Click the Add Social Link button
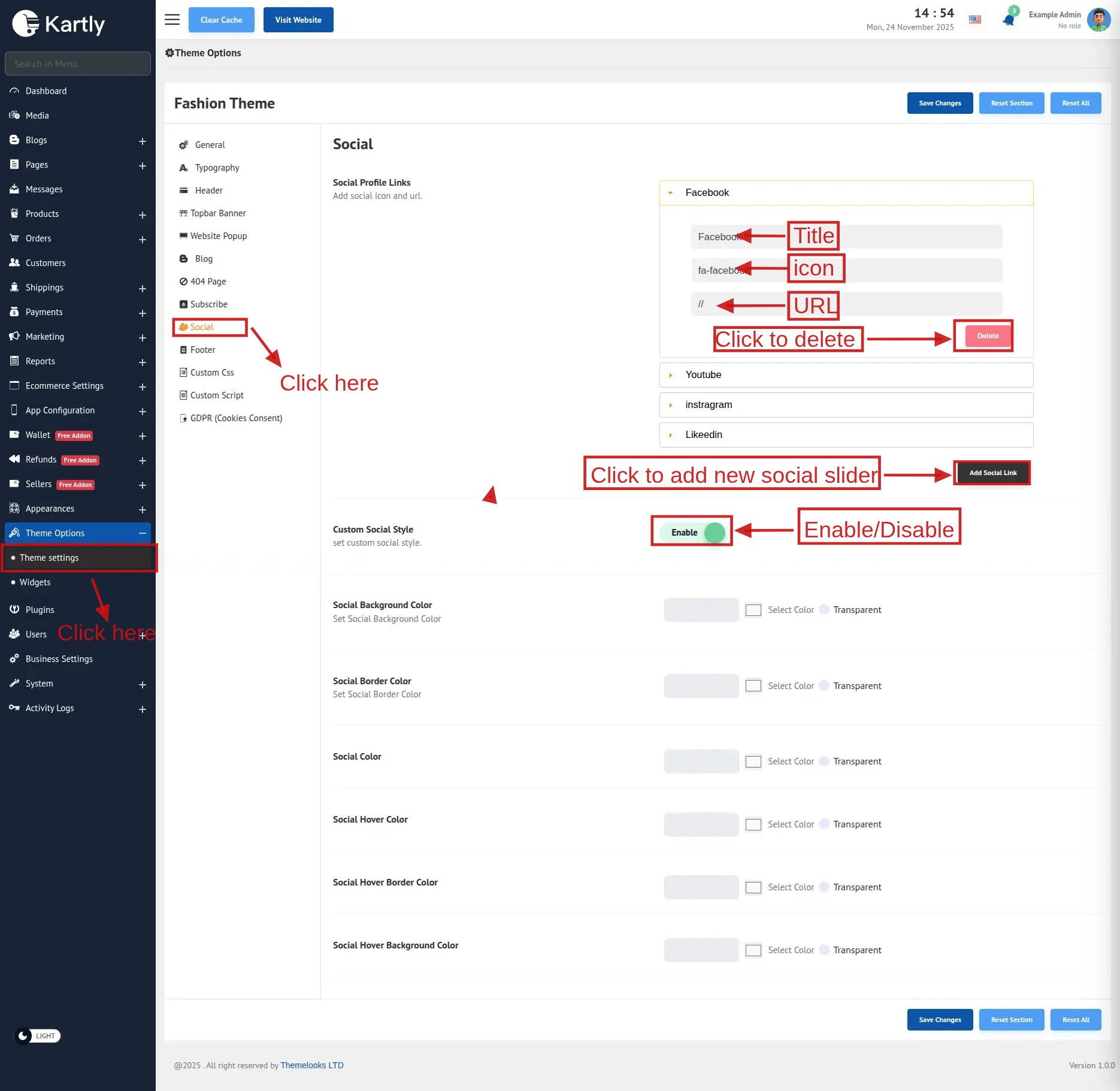This screenshot has height=1091, width=1120. (992, 473)
